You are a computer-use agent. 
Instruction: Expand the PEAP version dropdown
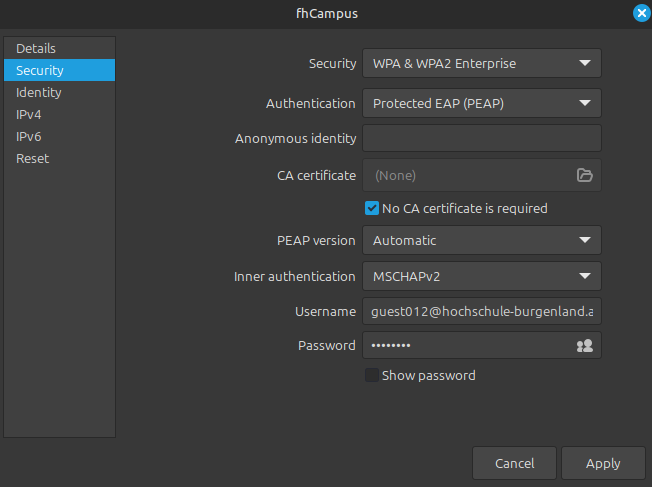click(x=482, y=240)
